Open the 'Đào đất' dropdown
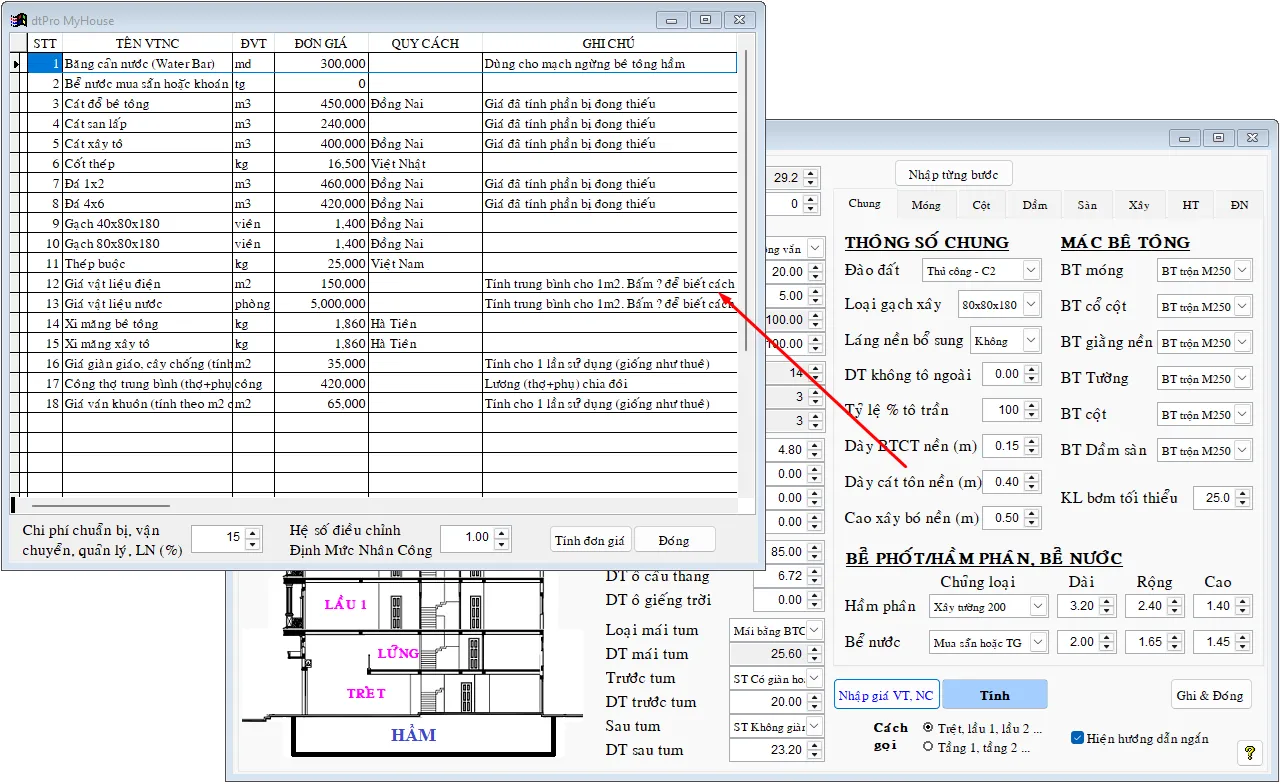Image resolution: width=1281 pixels, height=784 pixels. 1030,271
